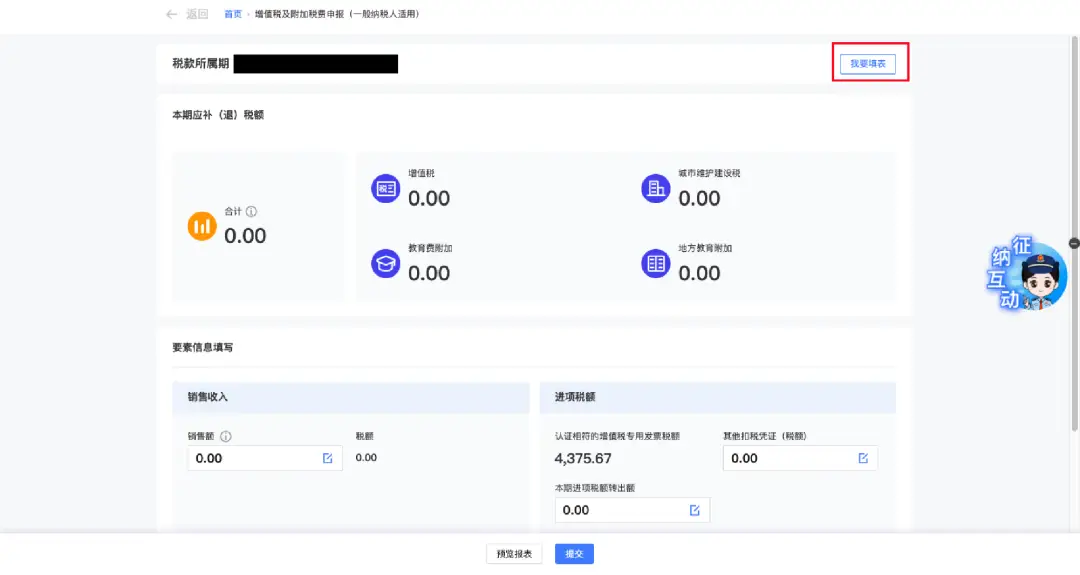The height and width of the screenshot is (575, 1080).
Task: Open the info icon next to 销售额
Action: pos(226,436)
